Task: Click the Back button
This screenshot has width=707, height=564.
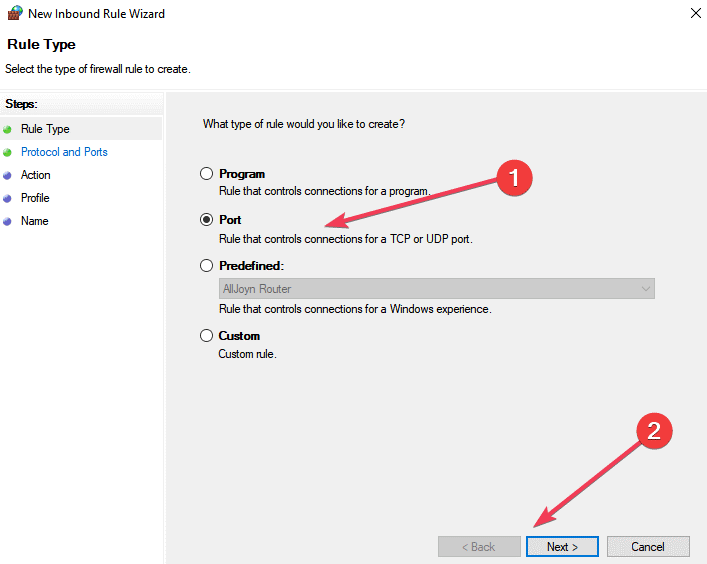Action: coord(479,547)
